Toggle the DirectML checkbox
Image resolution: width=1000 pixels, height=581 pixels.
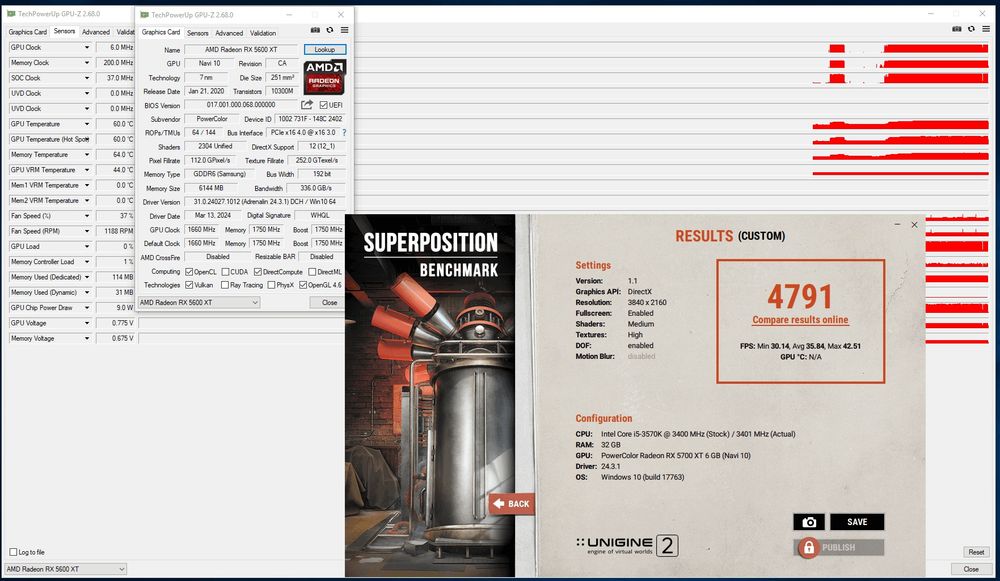(312, 272)
